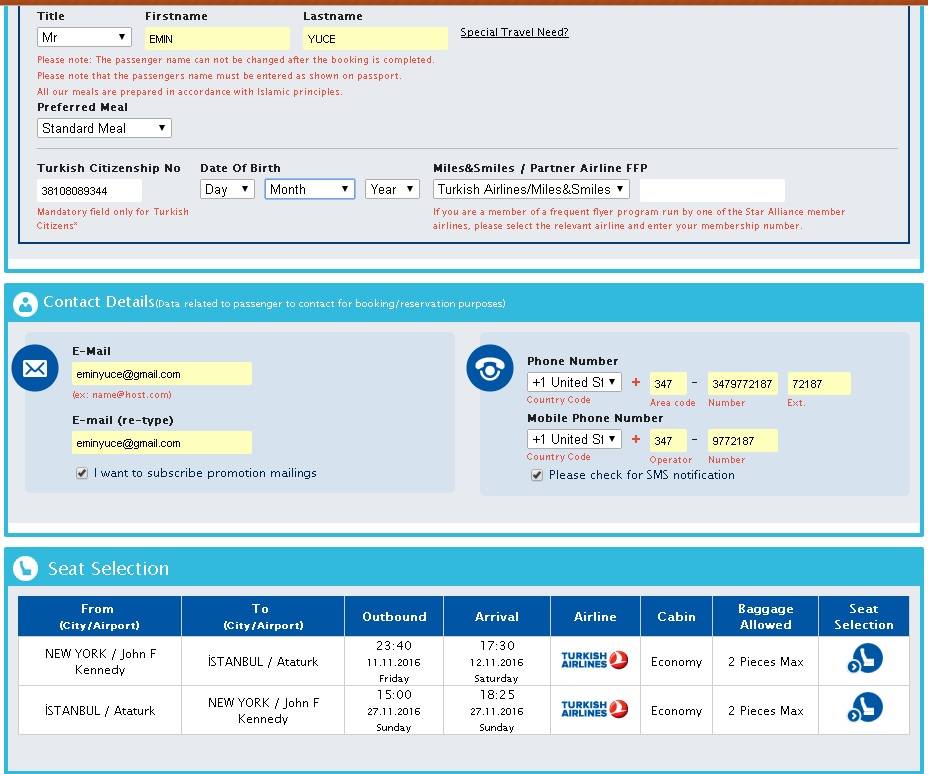Open the birth Day dropdown

pyautogui.click(x=227, y=189)
